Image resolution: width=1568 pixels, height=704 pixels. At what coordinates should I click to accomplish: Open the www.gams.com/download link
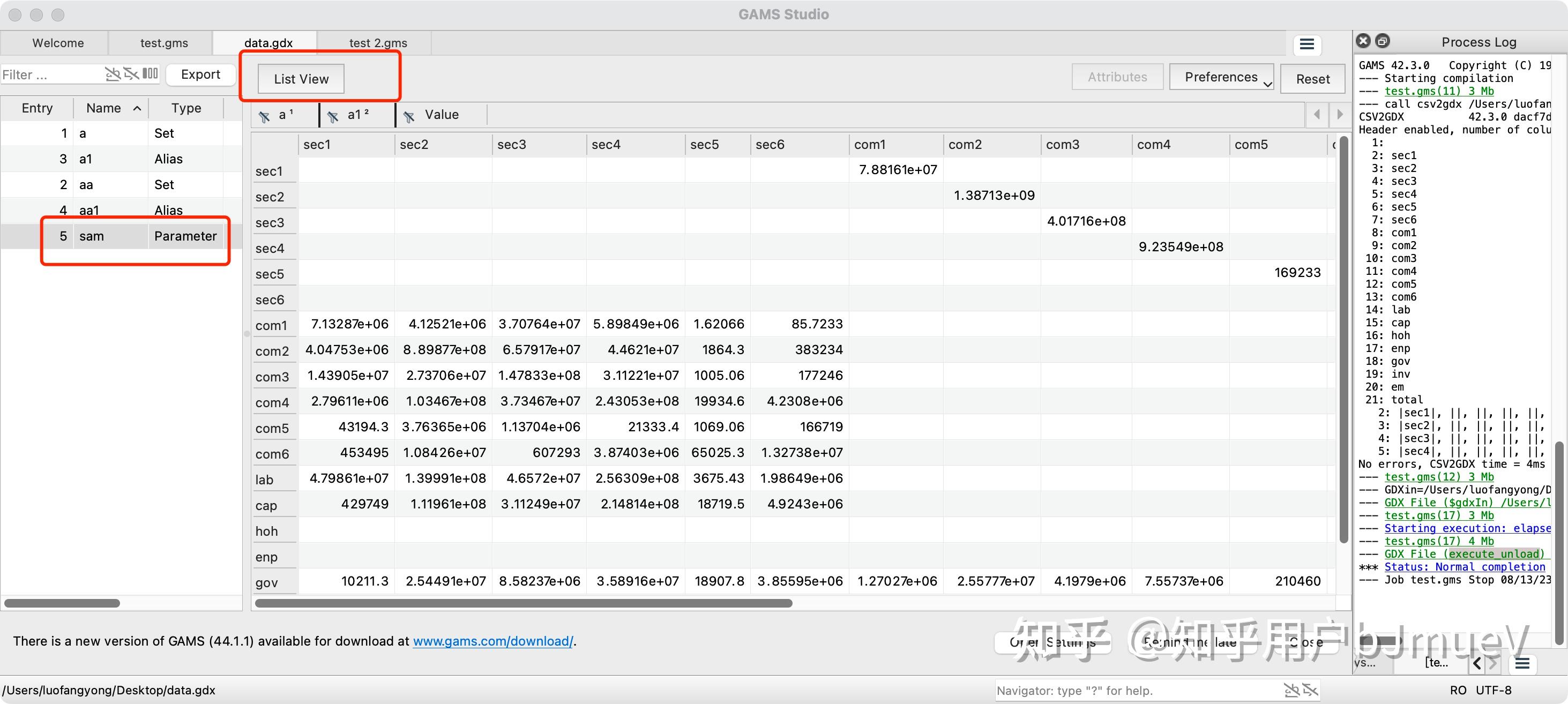492,641
